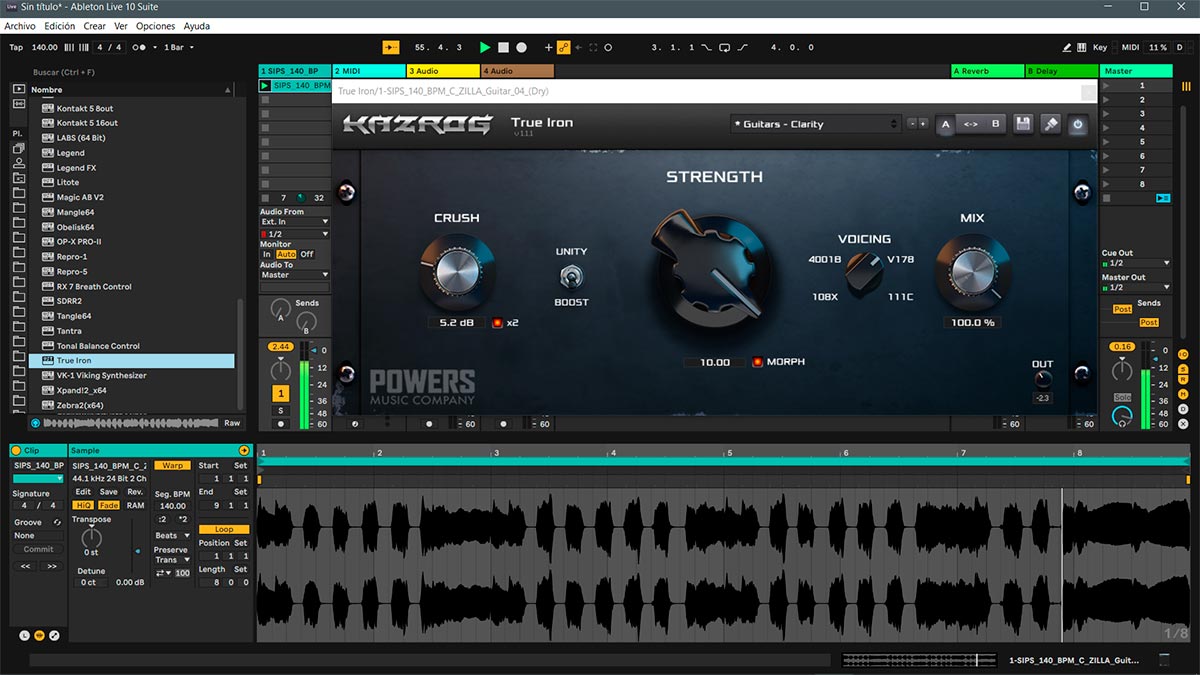Toggle the x2 crush checkbox
Image resolution: width=1200 pixels, height=675 pixels.
click(x=497, y=323)
